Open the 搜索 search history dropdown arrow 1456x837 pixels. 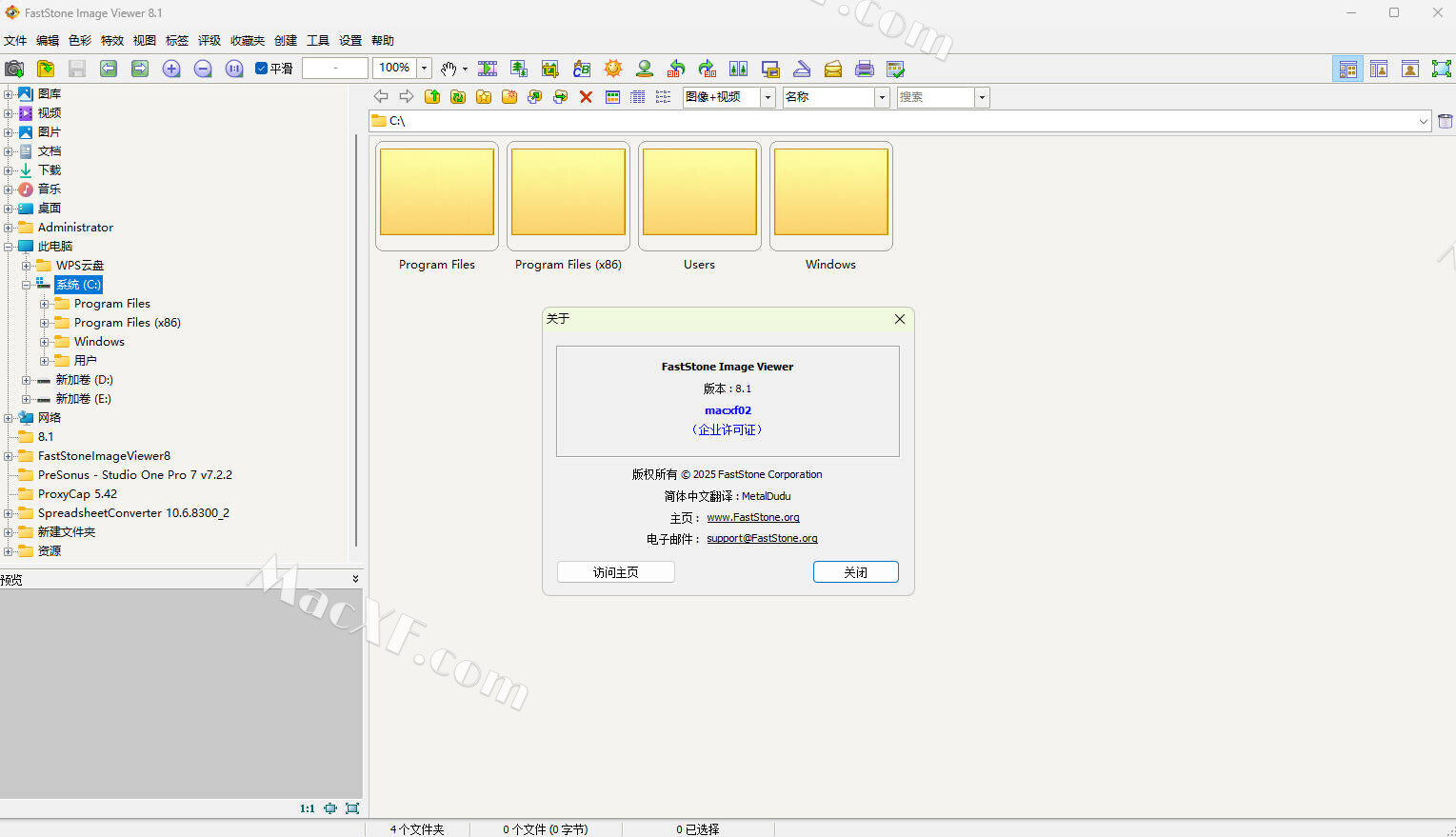pyautogui.click(x=982, y=97)
